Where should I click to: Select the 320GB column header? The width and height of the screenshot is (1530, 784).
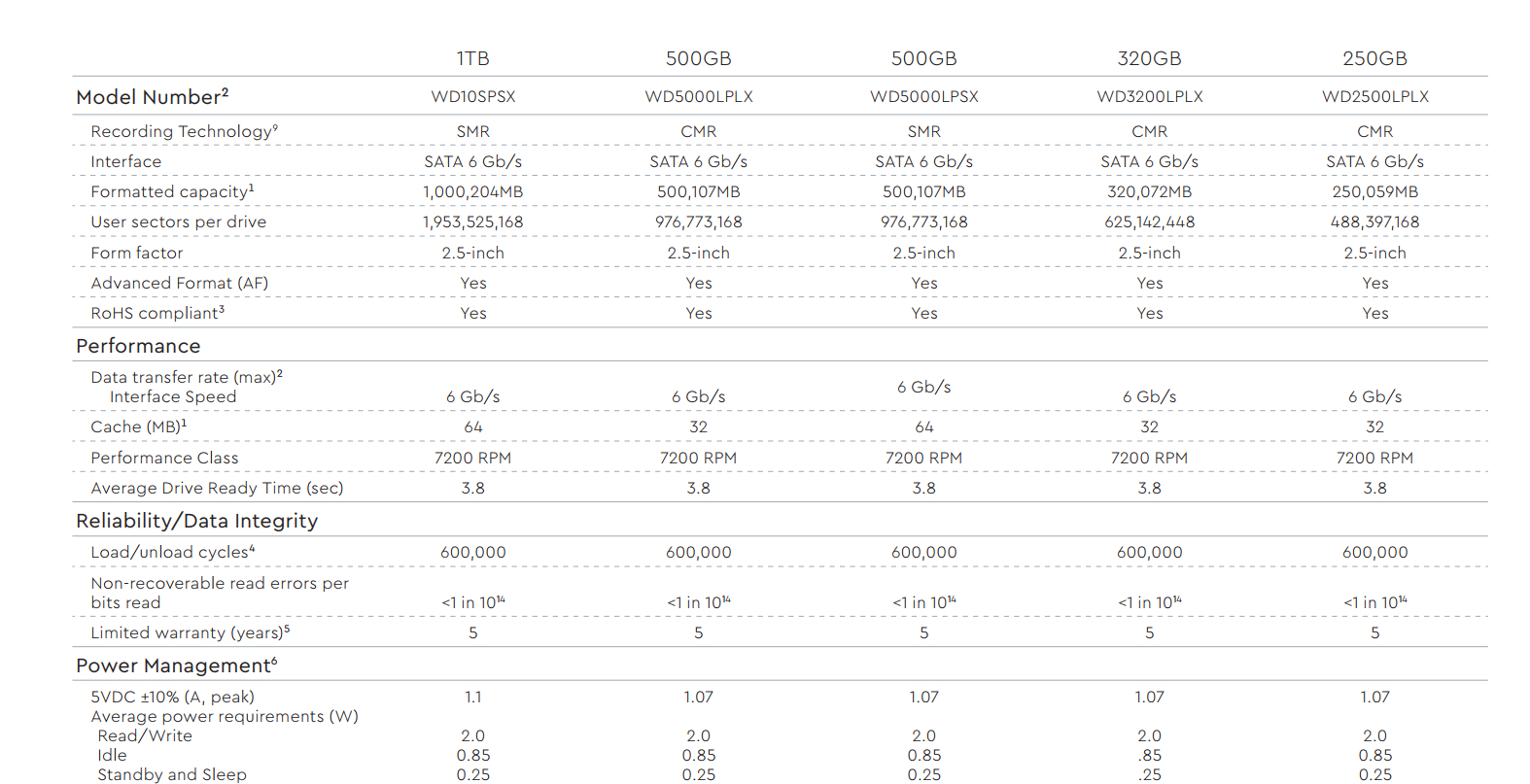tap(1150, 58)
